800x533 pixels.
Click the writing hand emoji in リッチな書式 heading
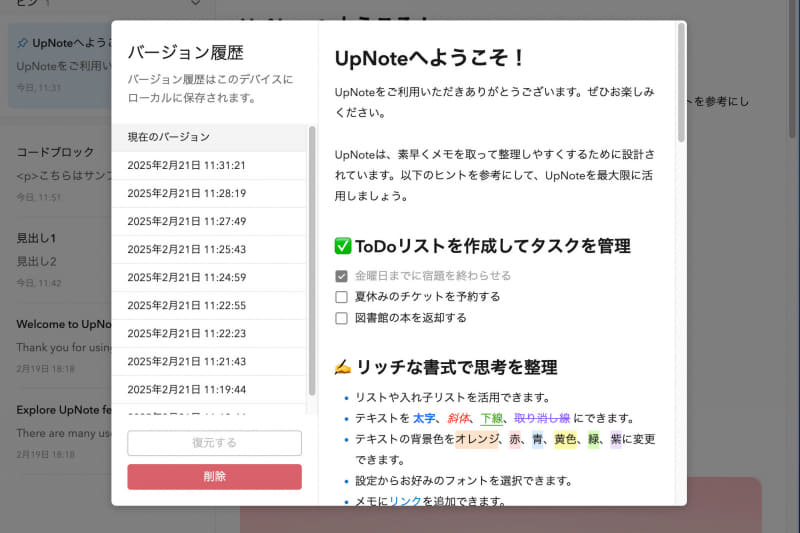pyautogui.click(x=343, y=367)
